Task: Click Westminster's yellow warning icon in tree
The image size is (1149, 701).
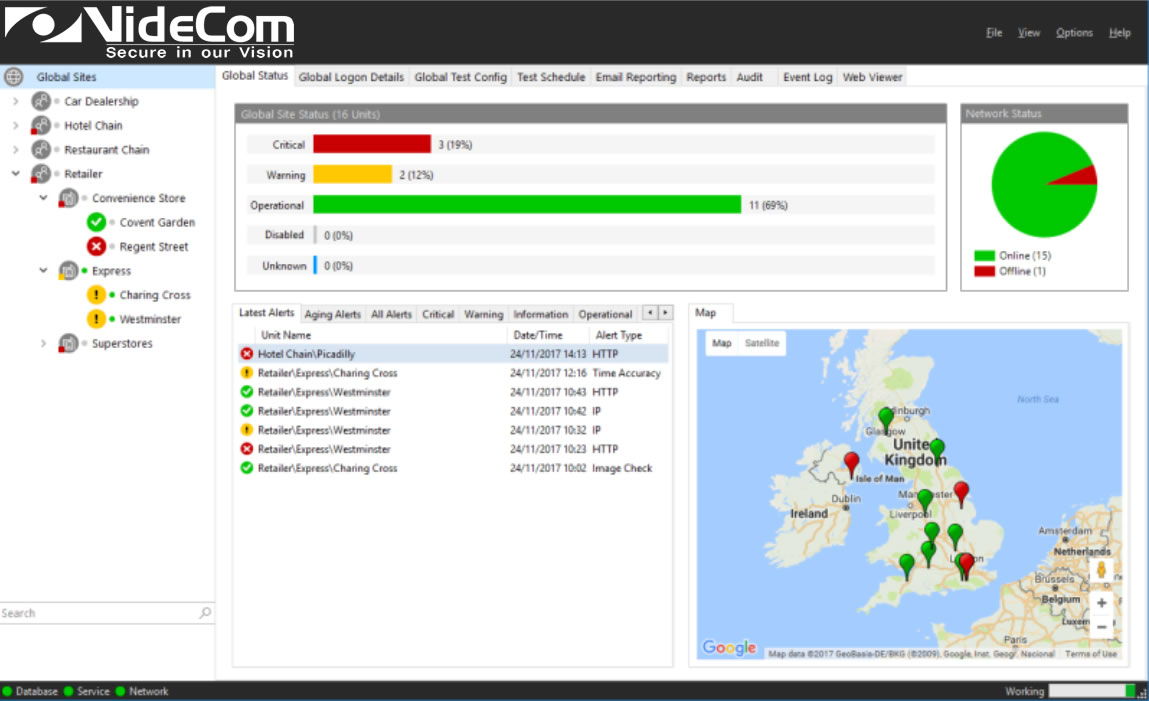Action: tap(96, 319)
